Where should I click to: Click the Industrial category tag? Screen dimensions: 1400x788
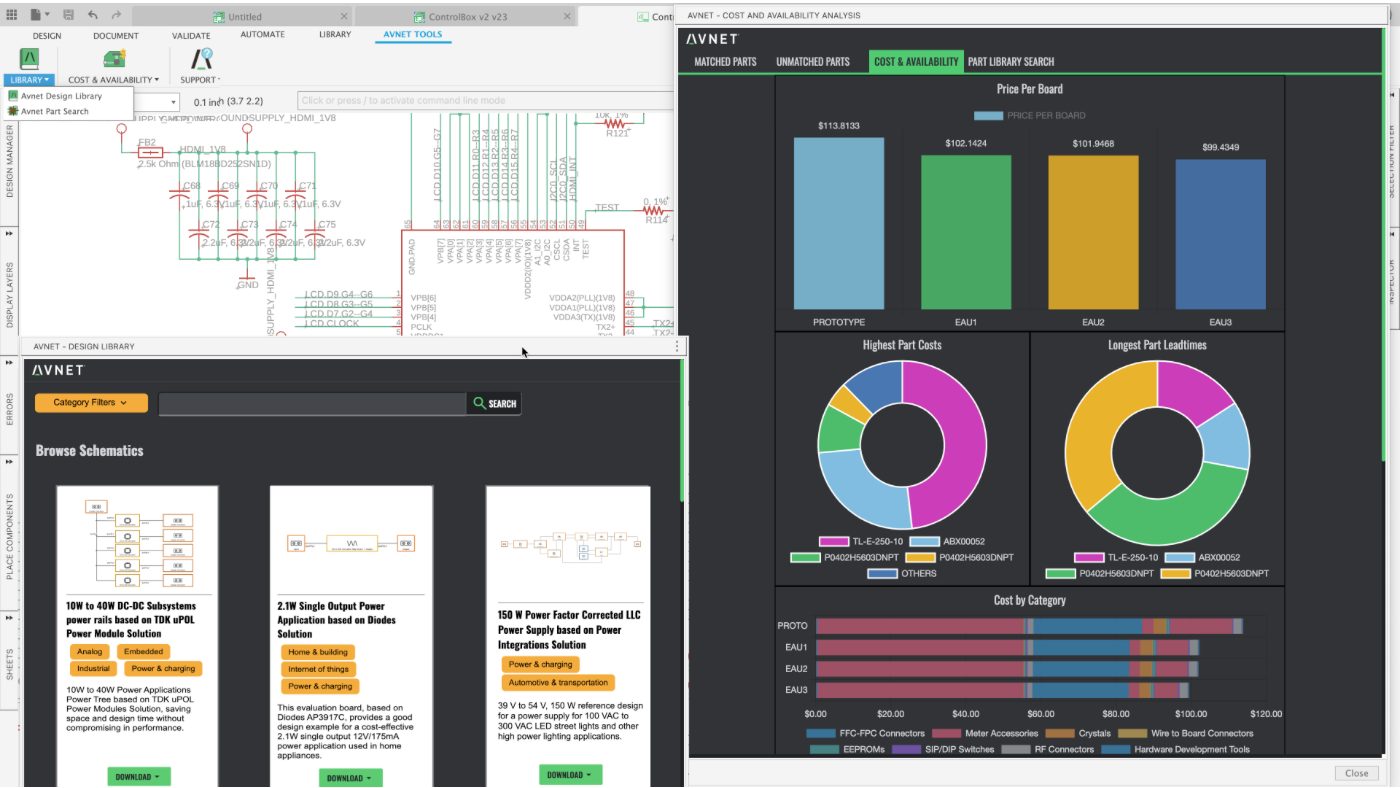pos(94,669)
